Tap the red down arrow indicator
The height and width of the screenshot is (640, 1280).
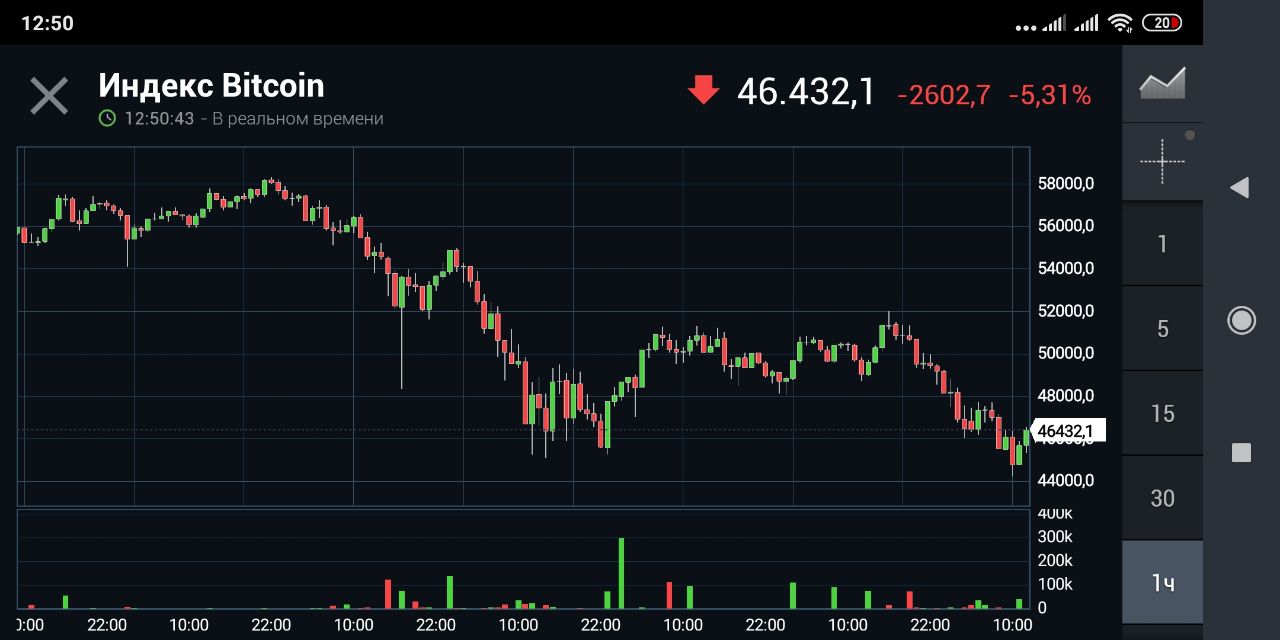pos(703,91)
